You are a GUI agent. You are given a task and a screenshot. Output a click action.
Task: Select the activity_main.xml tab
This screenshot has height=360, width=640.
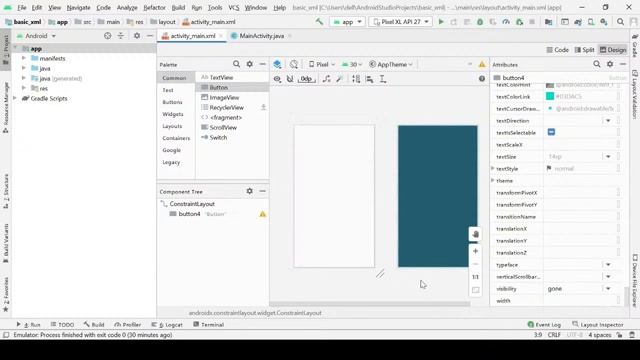point(192,36)
